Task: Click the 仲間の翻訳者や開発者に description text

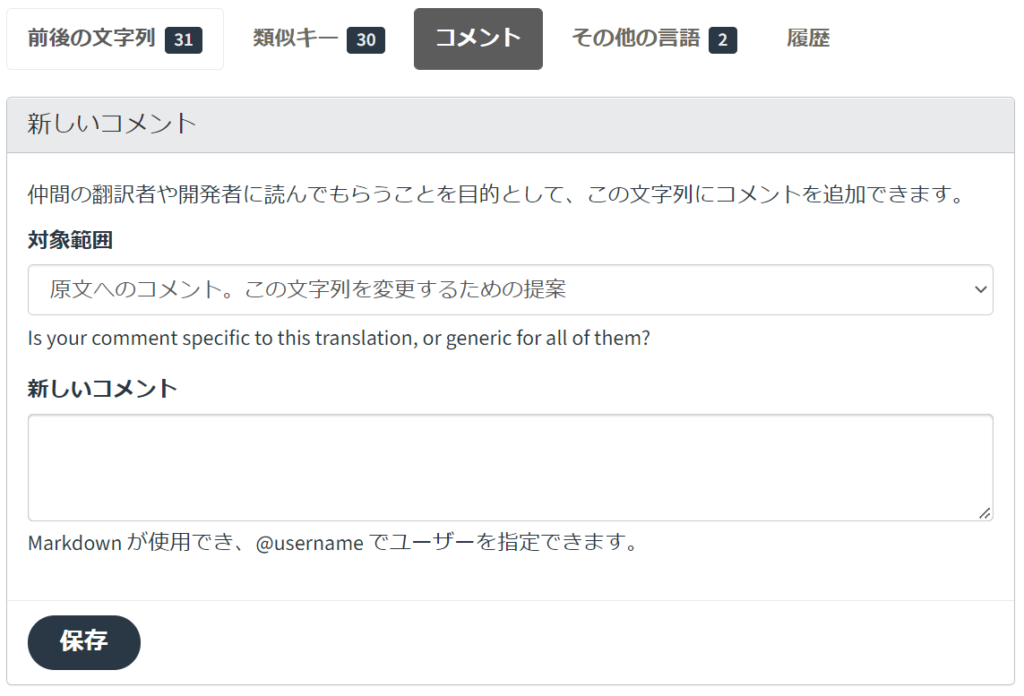Action: pos(496,194)
